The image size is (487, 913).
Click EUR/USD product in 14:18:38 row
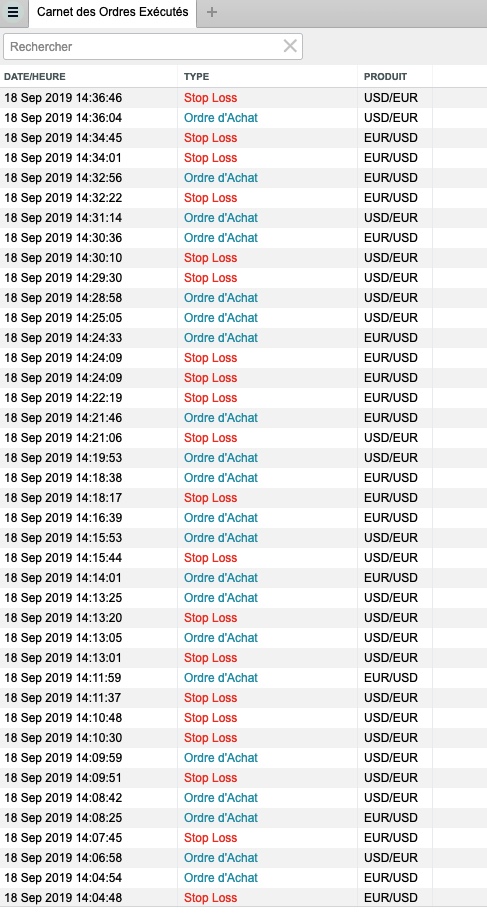pos(391,477)
